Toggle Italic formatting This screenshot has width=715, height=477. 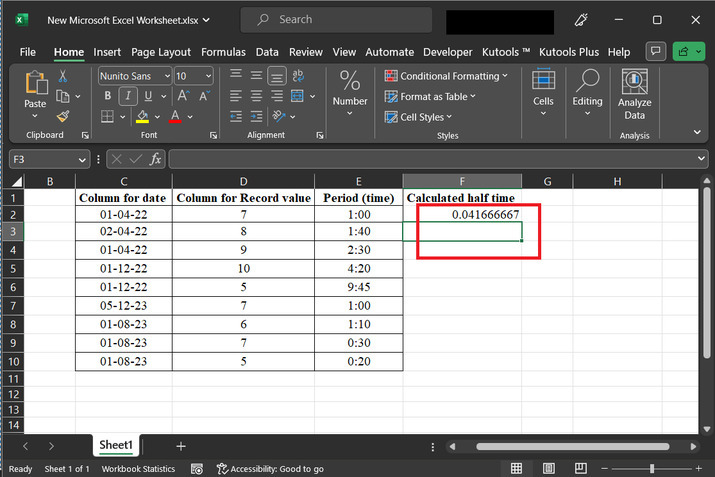(x=128, y=96)
